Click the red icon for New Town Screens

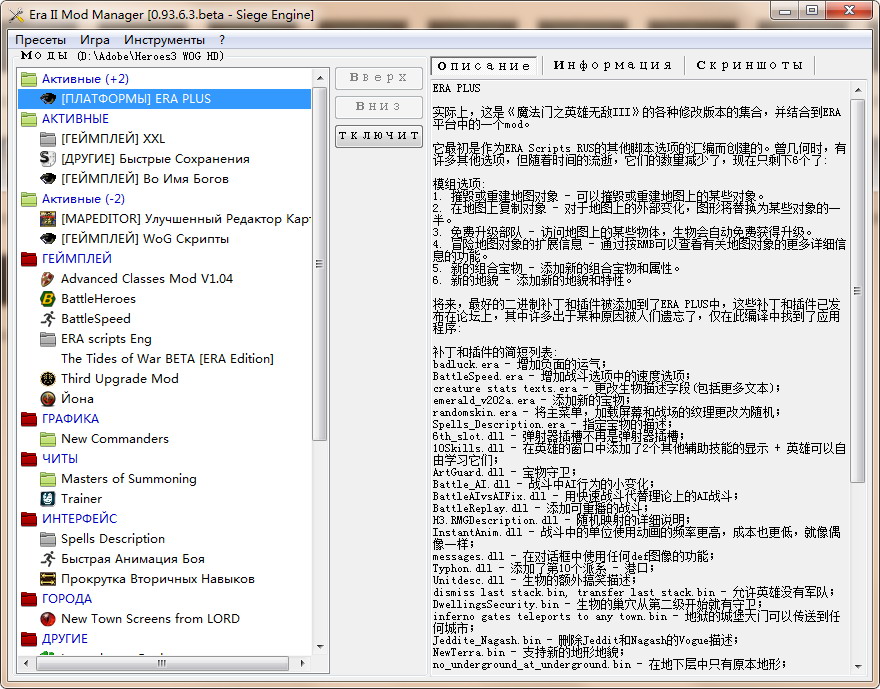48,619
